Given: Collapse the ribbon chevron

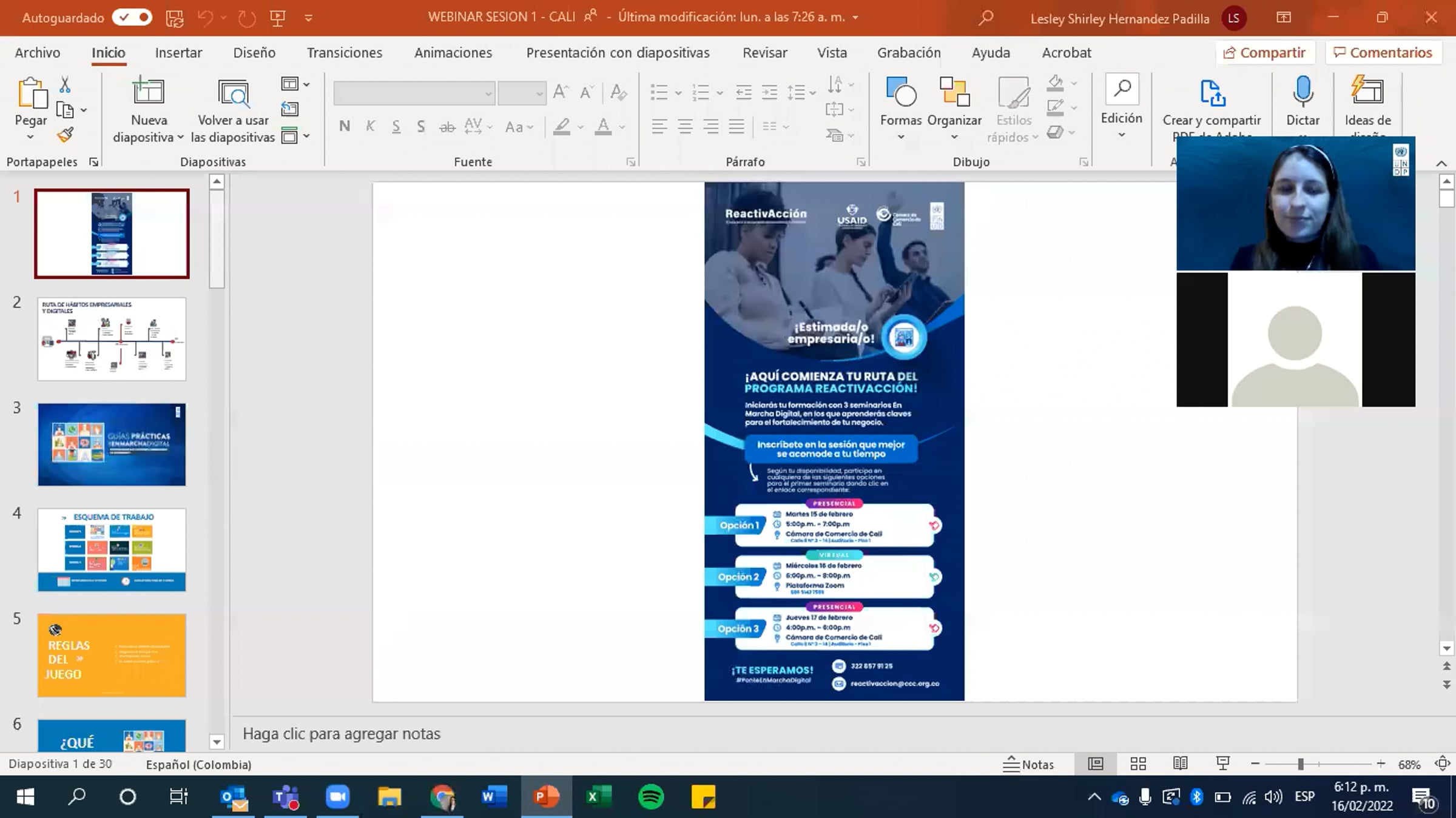Looking at the screenshot, I should tap(1441, 163).
